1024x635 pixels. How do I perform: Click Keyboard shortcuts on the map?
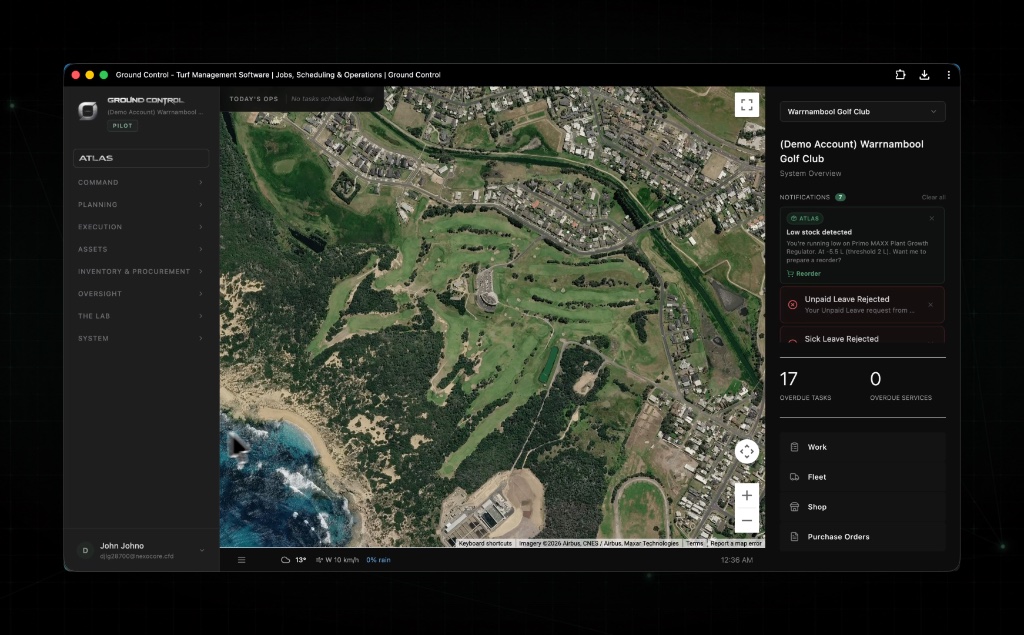click(x=485, y=544)
